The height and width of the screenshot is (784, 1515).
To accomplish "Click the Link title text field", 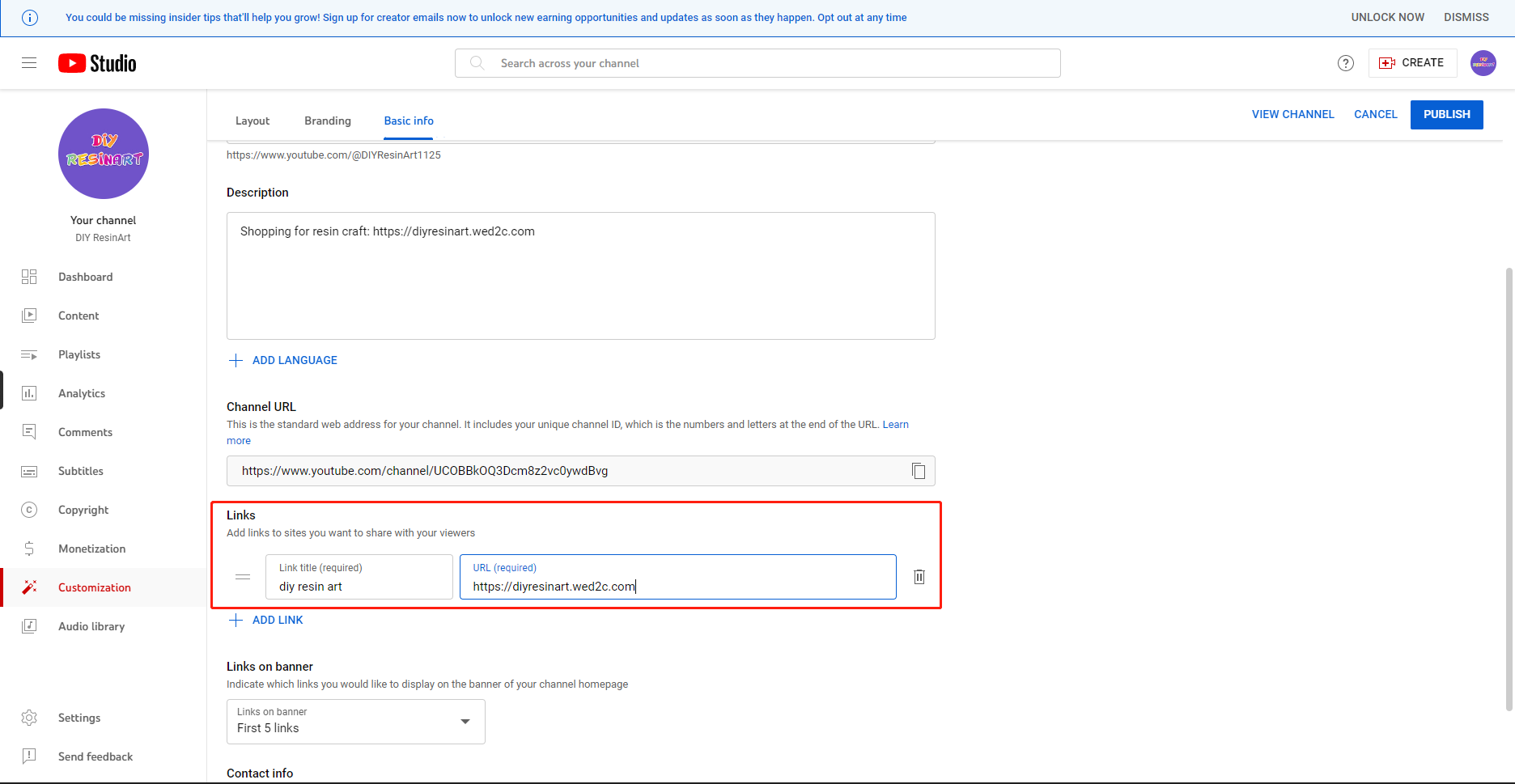I will [x=359, y=586].
